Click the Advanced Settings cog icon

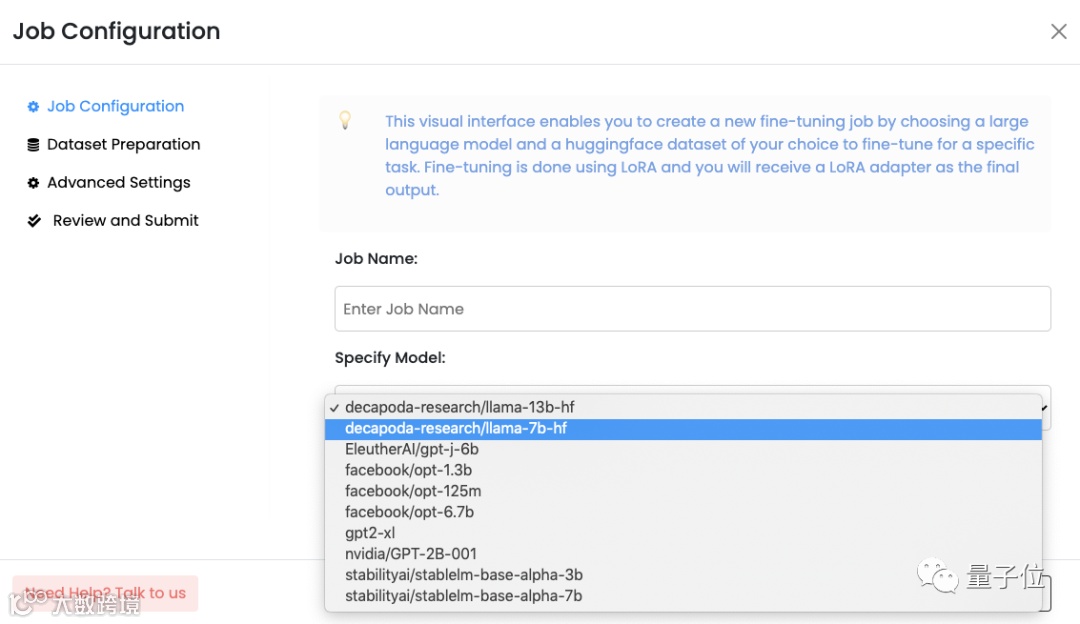(33, 183)
